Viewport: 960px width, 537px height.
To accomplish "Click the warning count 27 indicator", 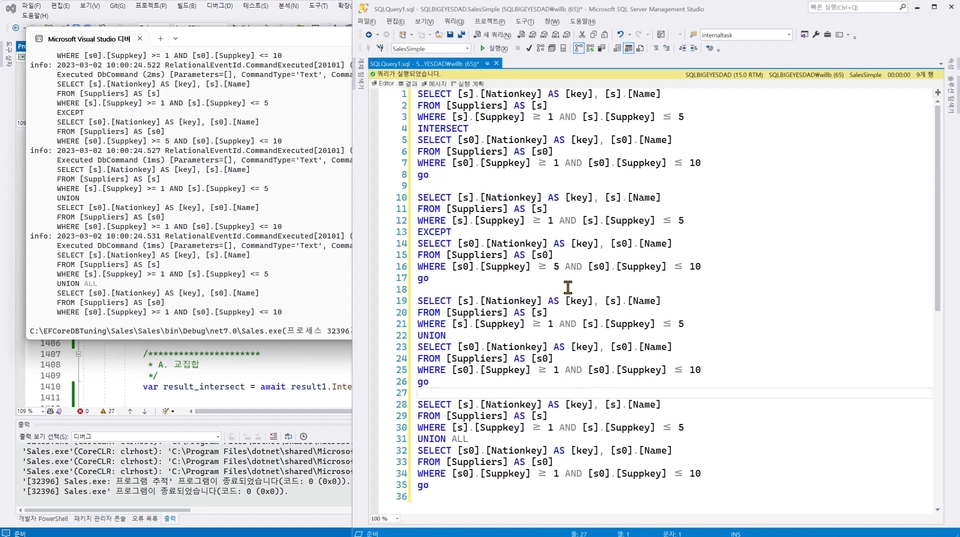I will [x=107, y=411].
